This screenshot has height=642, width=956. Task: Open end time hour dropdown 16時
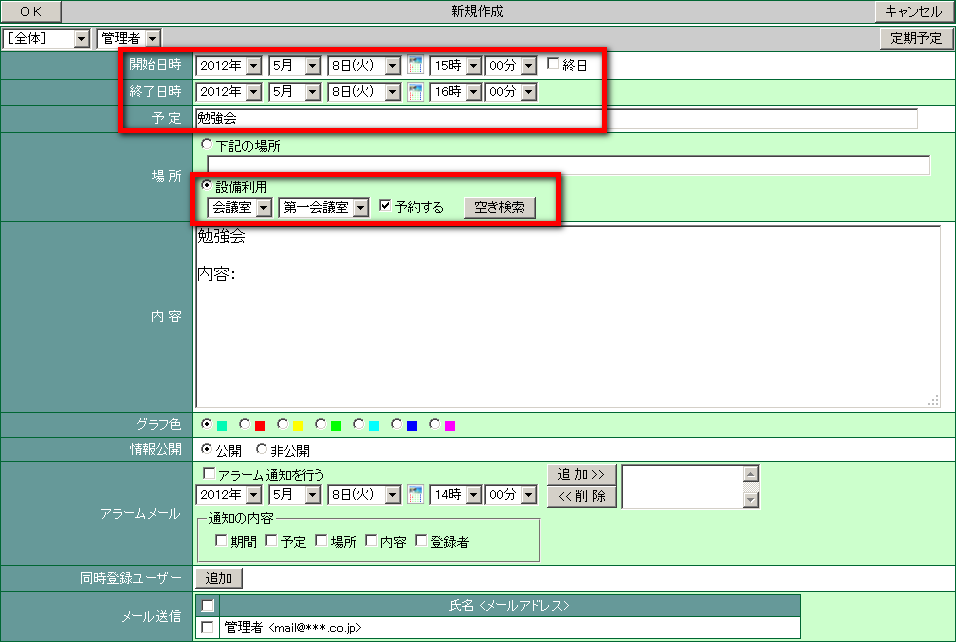[x=455, y=92]
